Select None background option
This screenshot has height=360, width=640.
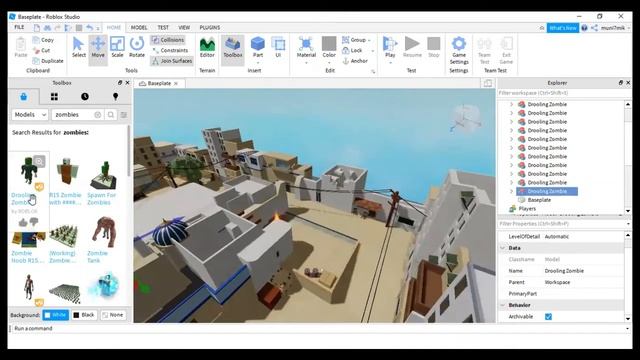point(113,315)
